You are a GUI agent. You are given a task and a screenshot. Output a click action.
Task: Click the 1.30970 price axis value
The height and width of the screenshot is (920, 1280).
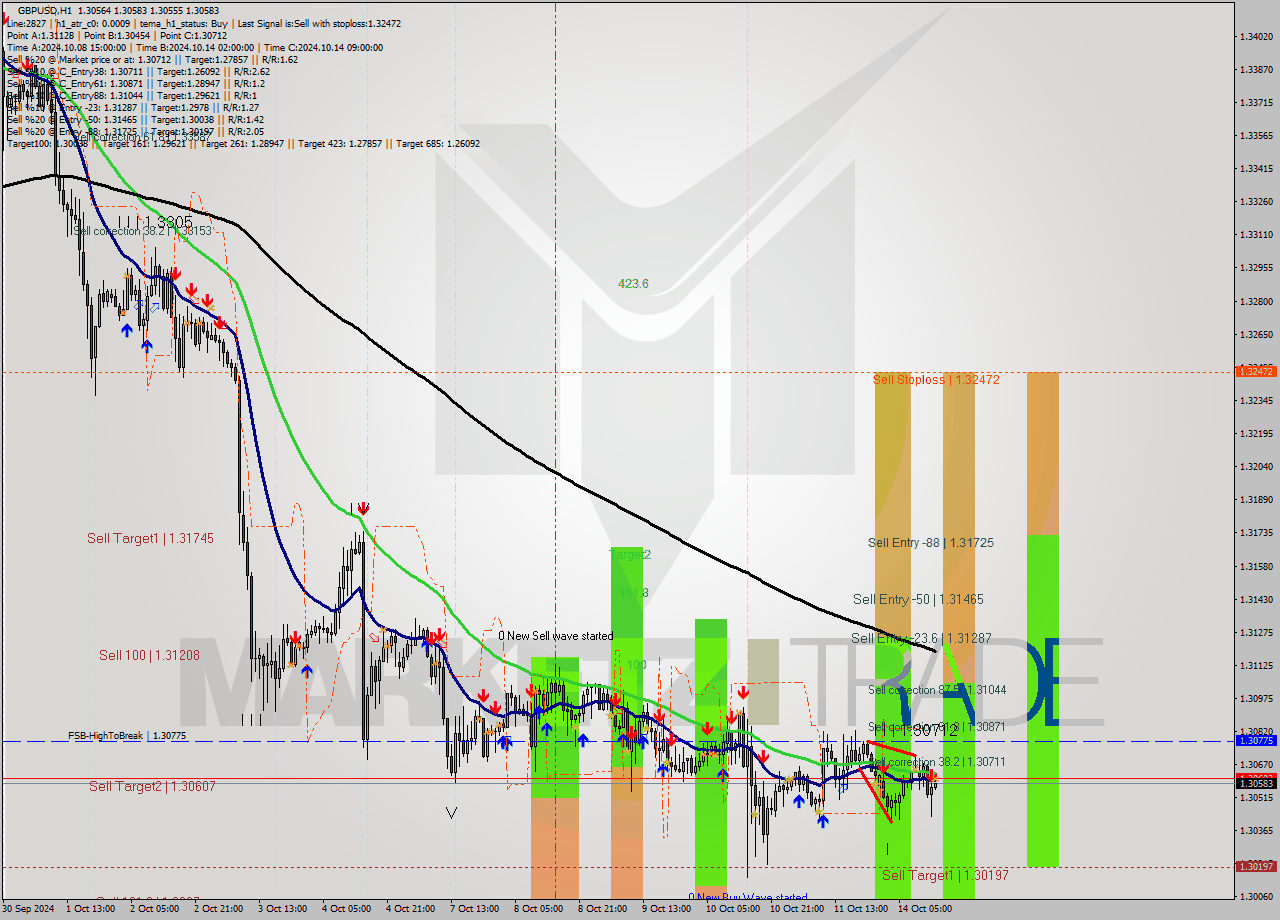click(1256, 699)
